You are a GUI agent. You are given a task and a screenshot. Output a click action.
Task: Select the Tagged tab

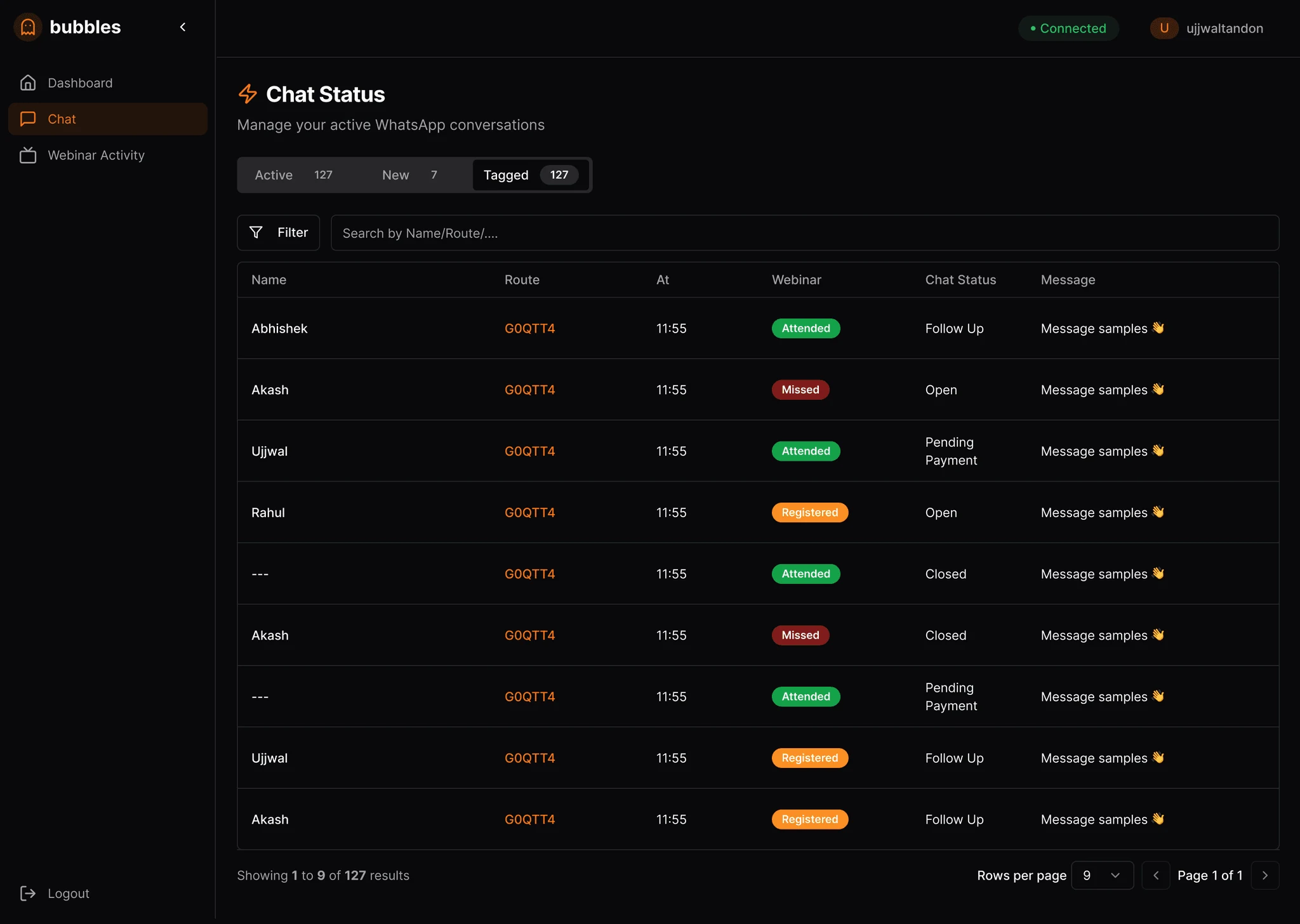[531, 175]
